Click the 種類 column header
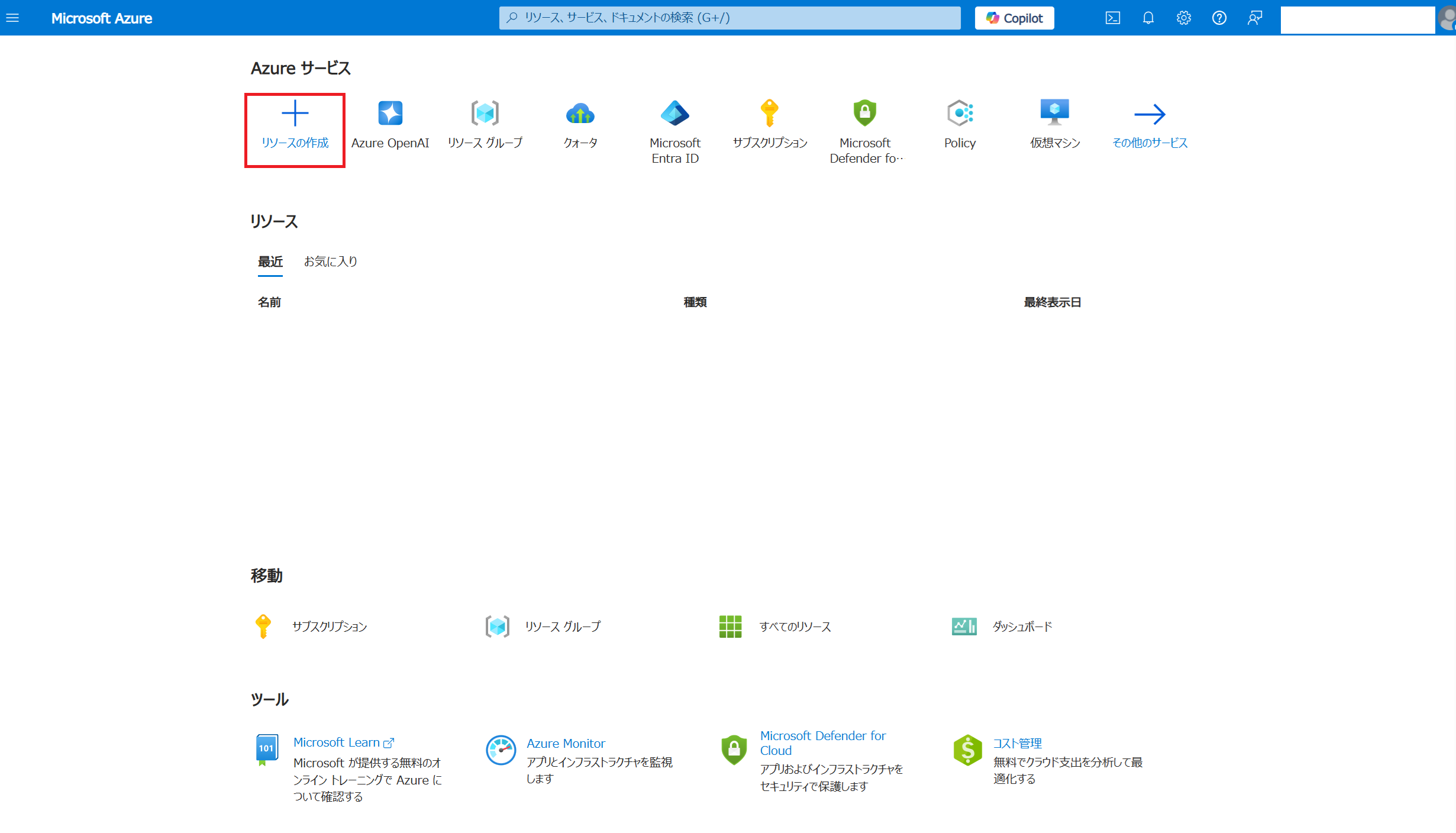This screenshot has width=1456, height=833. [x=695, y=302]
